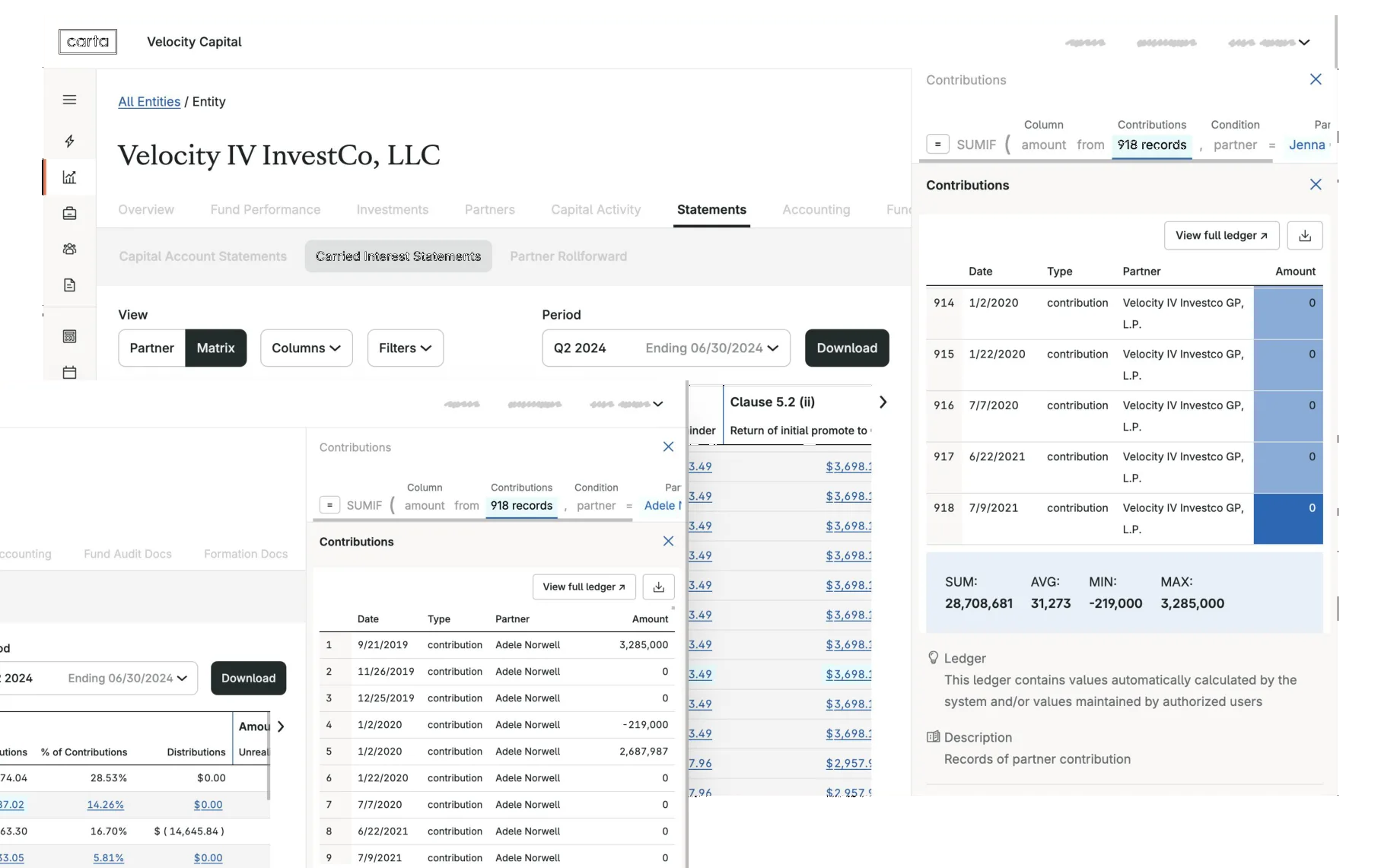
Task: Click the Jenna partner value in the formula
Action: pos(1308,145)
